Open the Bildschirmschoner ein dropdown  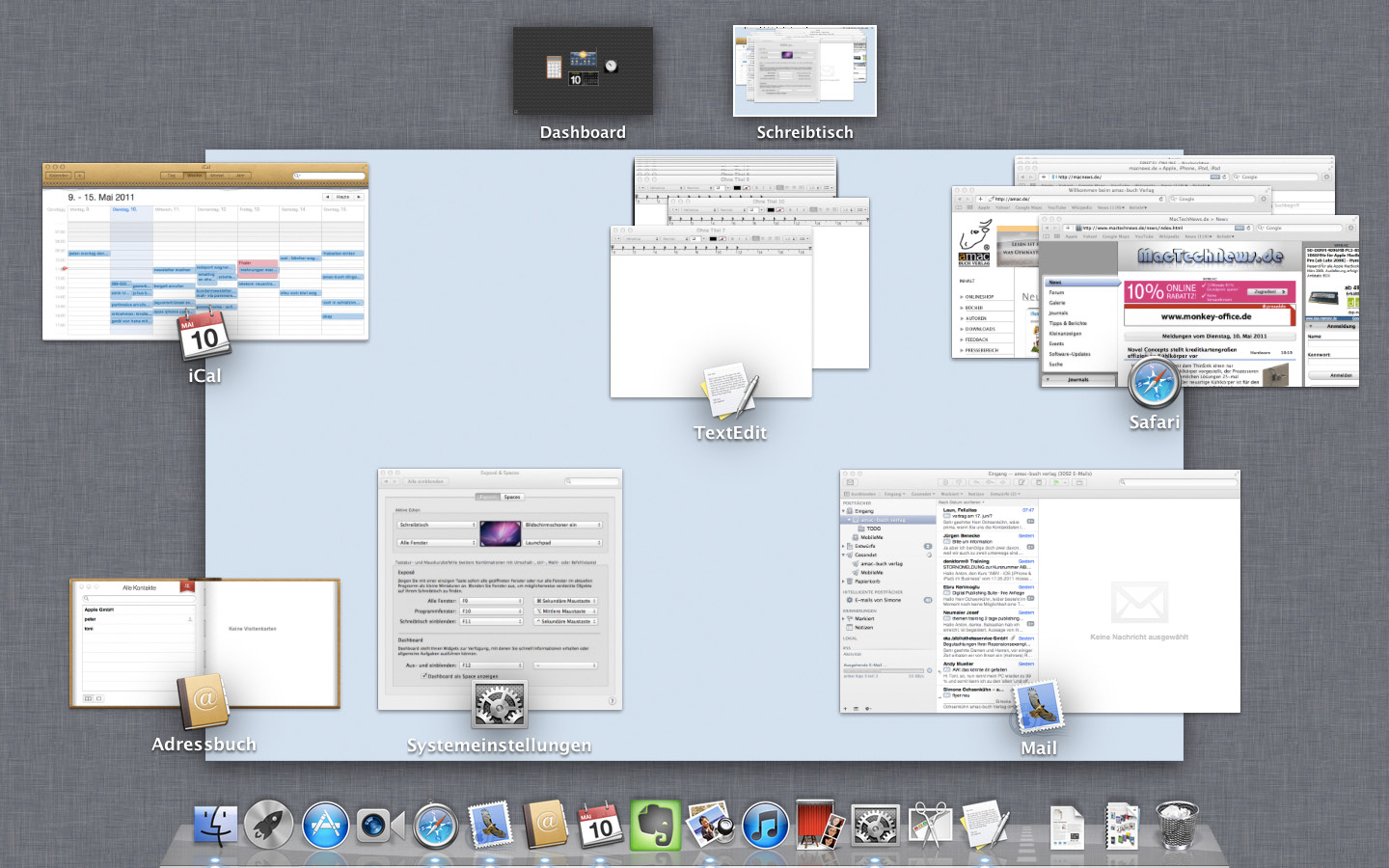coord(563,525)
